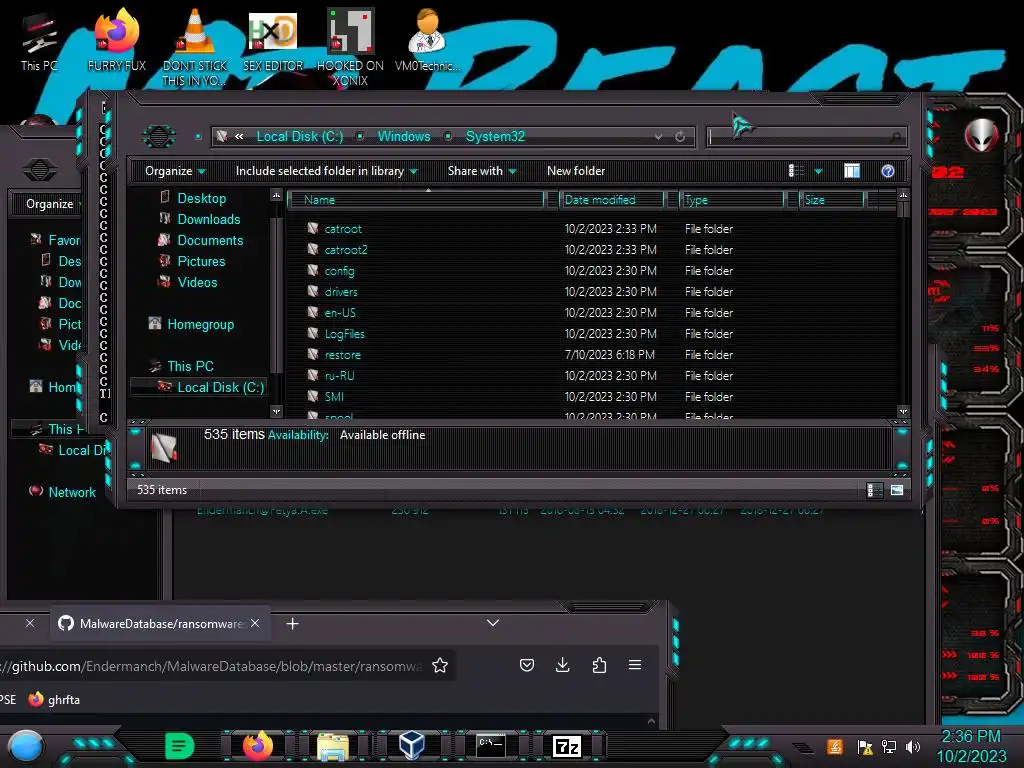Open Firefox list all tabs chevron
This screenshot has width=1024, height=768.
coord(493,623)
